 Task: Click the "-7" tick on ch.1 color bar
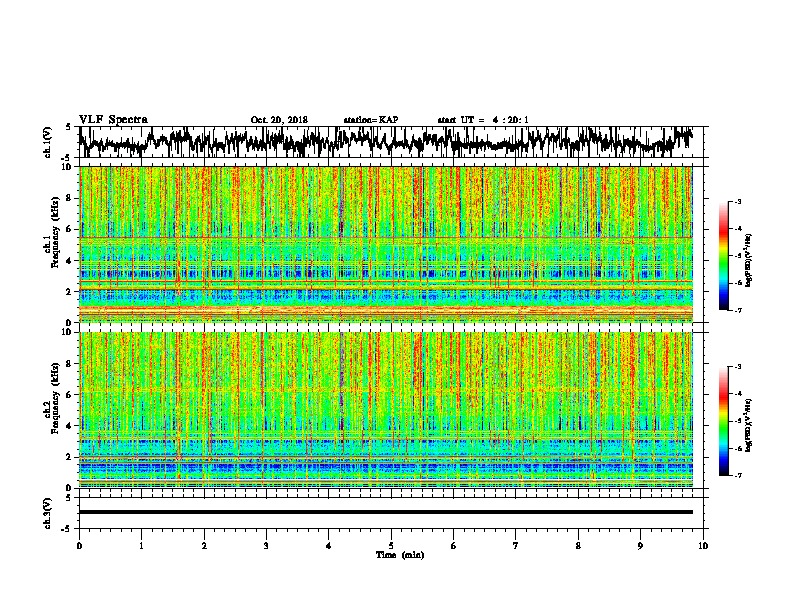pyautogui.click(x=737, y=310)
